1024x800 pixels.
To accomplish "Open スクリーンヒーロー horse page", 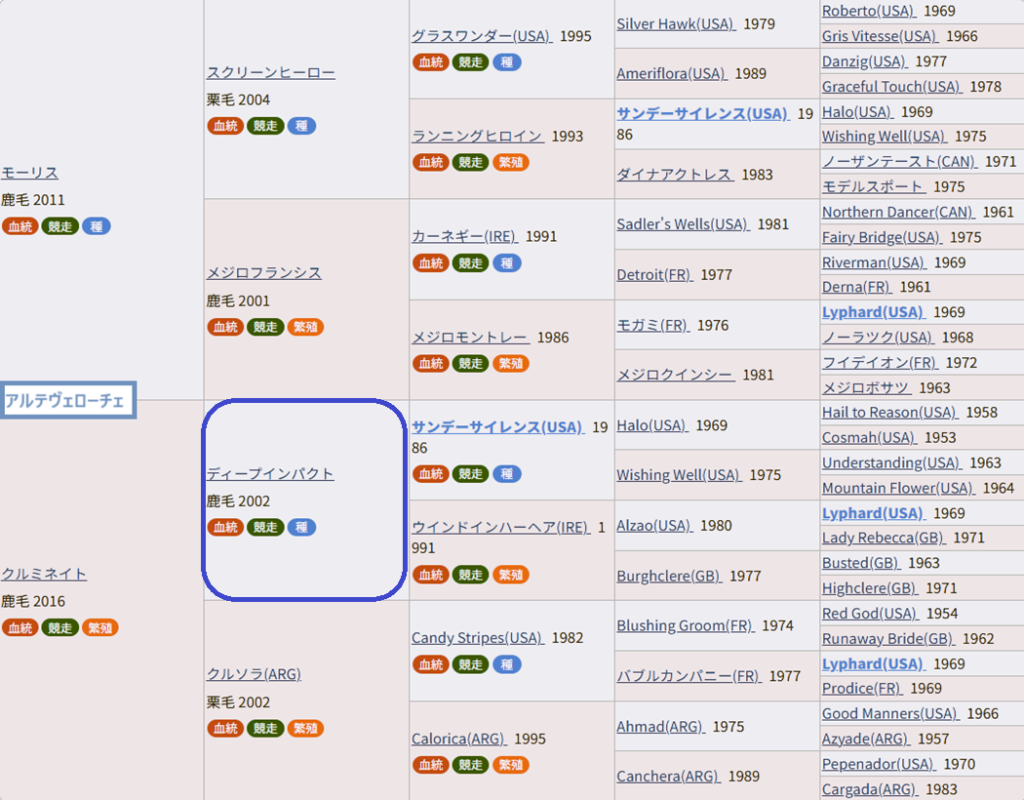I will [x=271, y=72].
